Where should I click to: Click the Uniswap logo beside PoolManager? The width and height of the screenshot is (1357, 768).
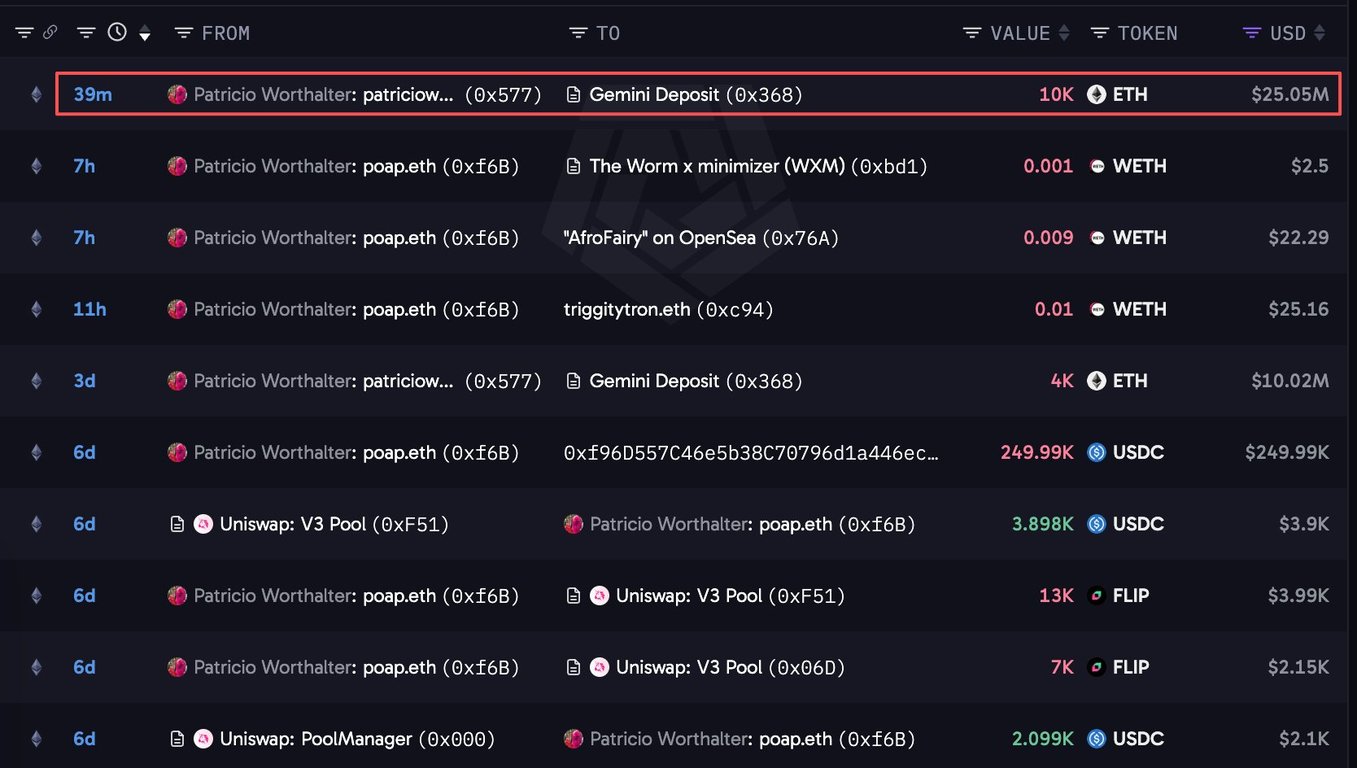pos(203,739)
